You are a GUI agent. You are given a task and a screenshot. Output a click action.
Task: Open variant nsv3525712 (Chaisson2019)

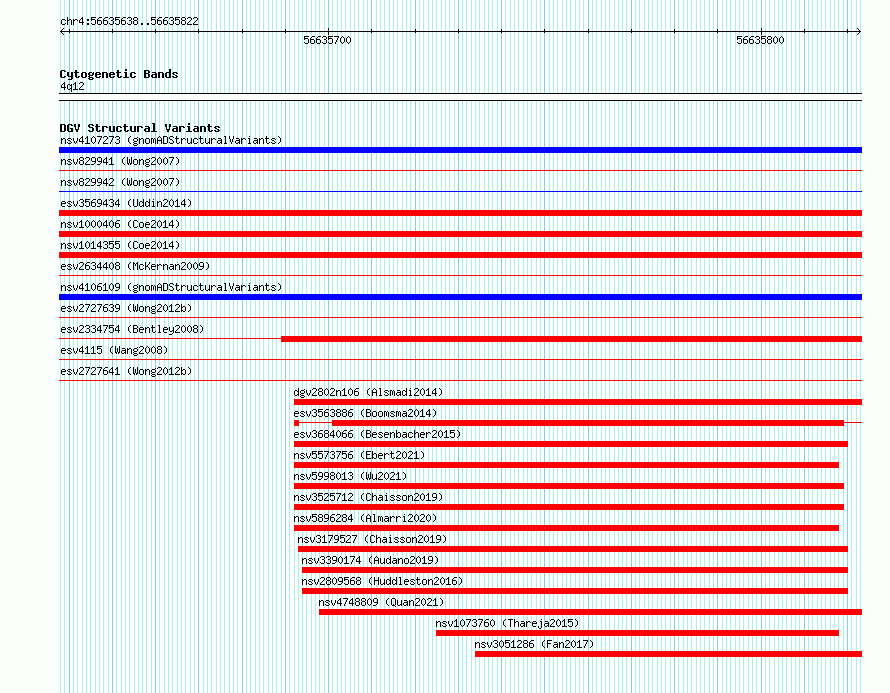[x=368, y=497]
